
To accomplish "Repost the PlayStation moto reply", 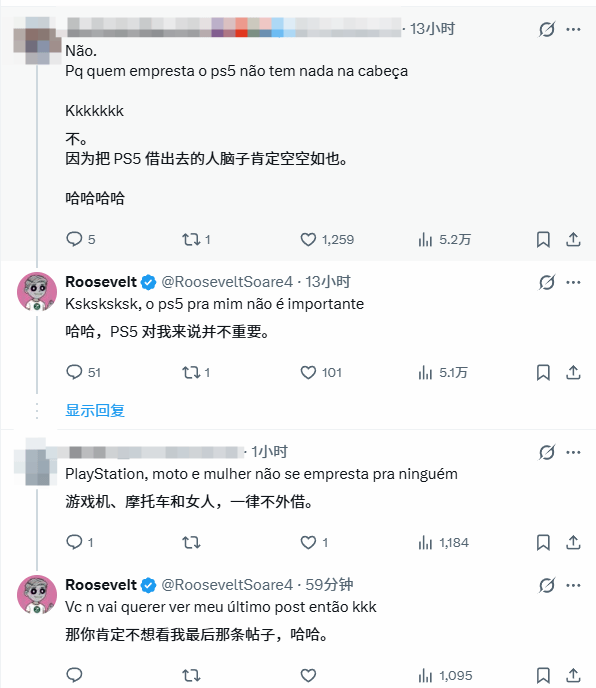I will pos(191,543).
